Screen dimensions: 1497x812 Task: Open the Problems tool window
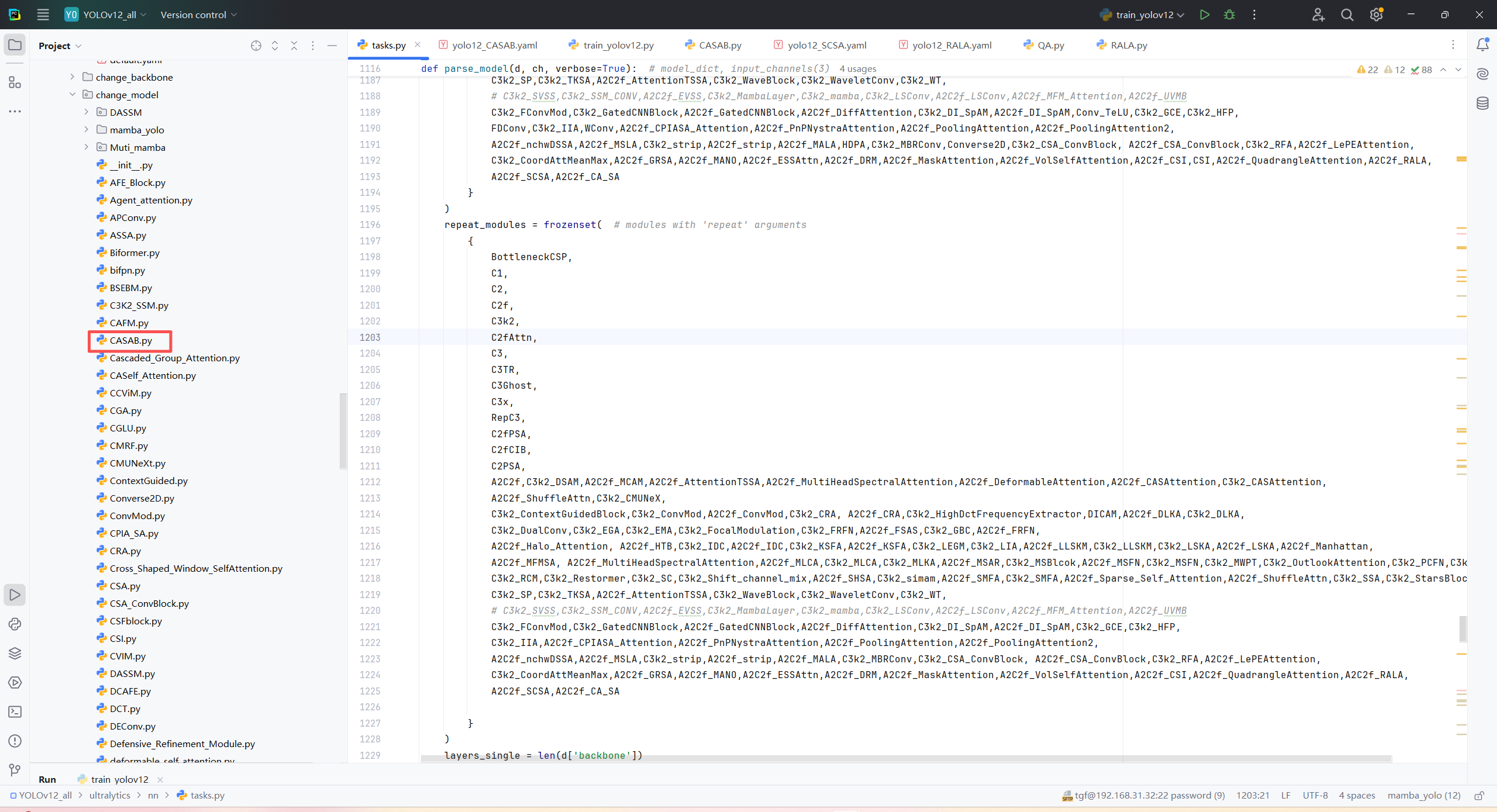[x=15, y=741]
